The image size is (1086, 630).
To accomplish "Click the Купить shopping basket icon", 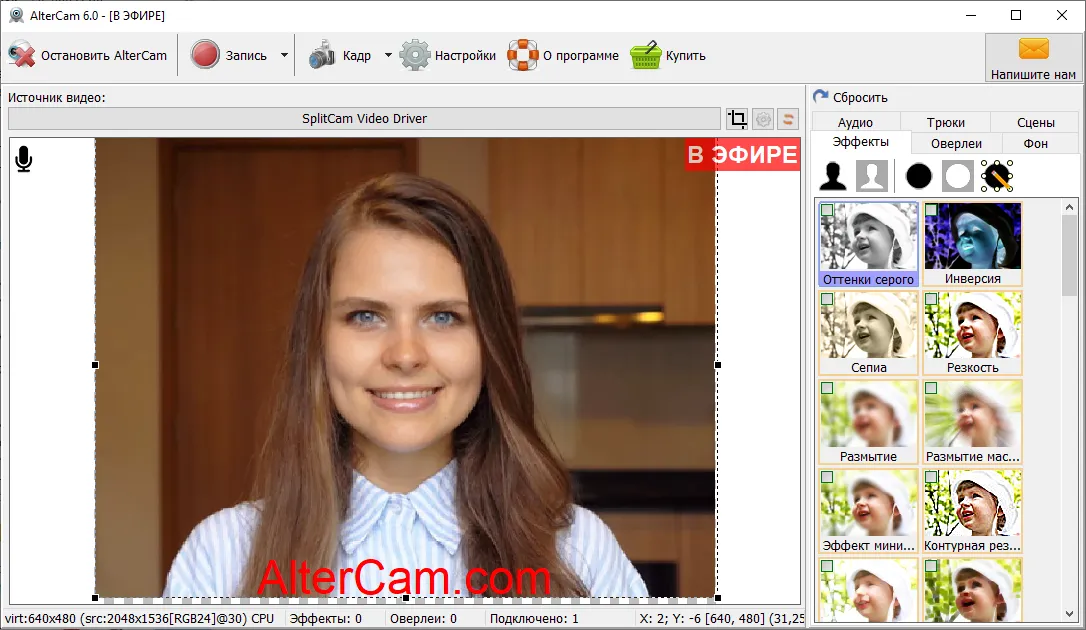I will pos(646,55).
